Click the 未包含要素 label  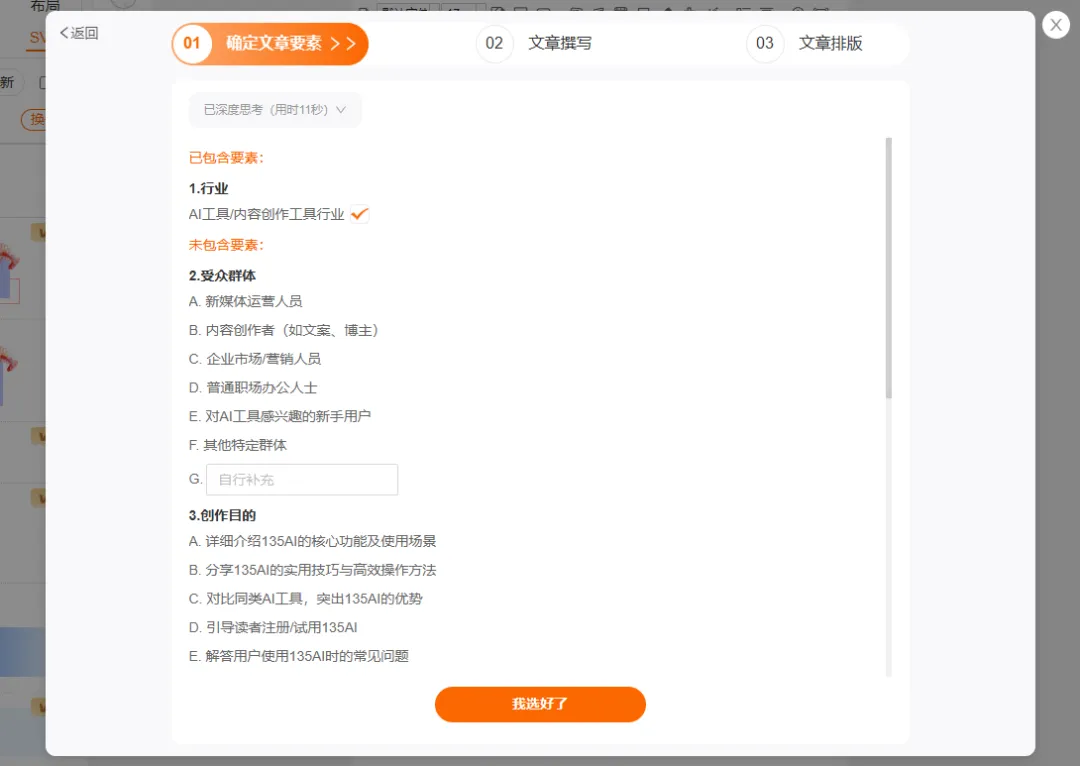pos(226,245)
